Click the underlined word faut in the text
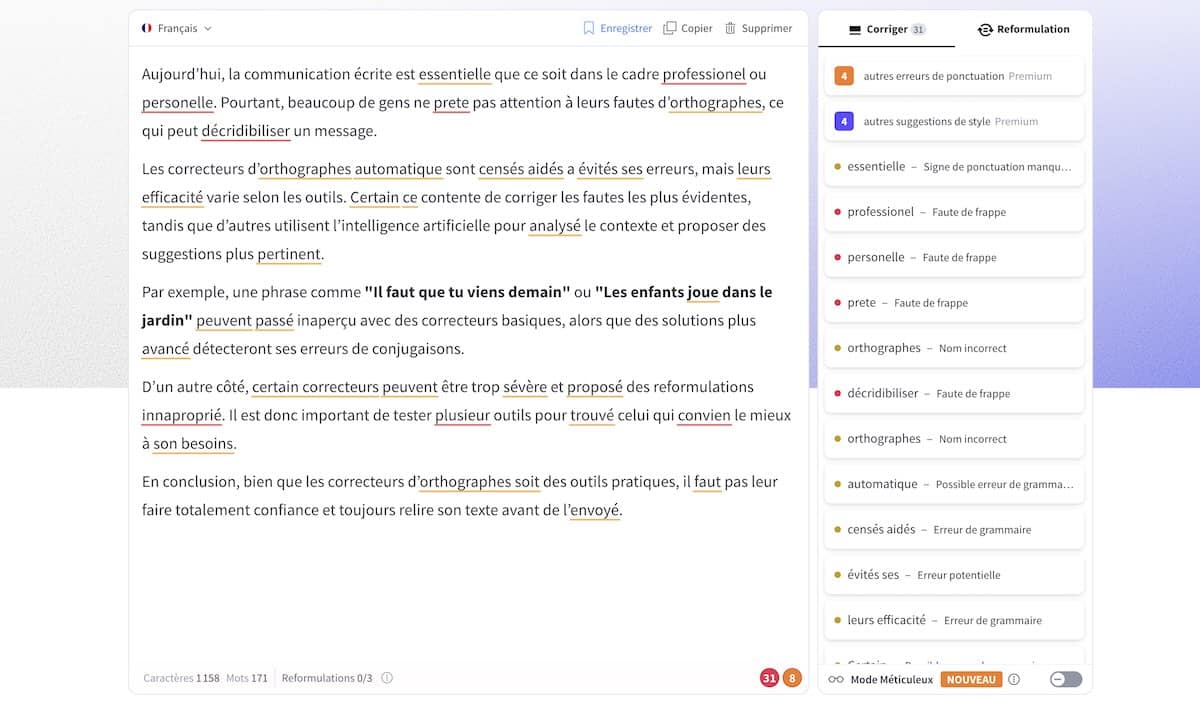This screenshot has width=1200, height=702. pyautogui.click(x=707, y=482)
